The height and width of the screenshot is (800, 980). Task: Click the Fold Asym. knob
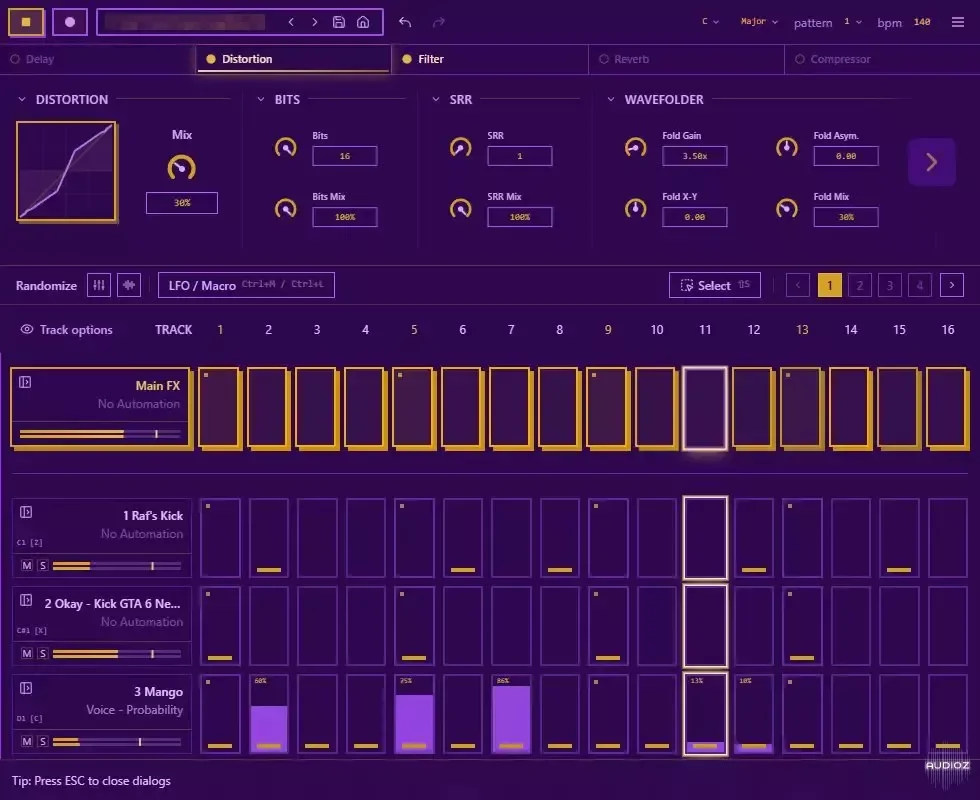pos(787,148)
